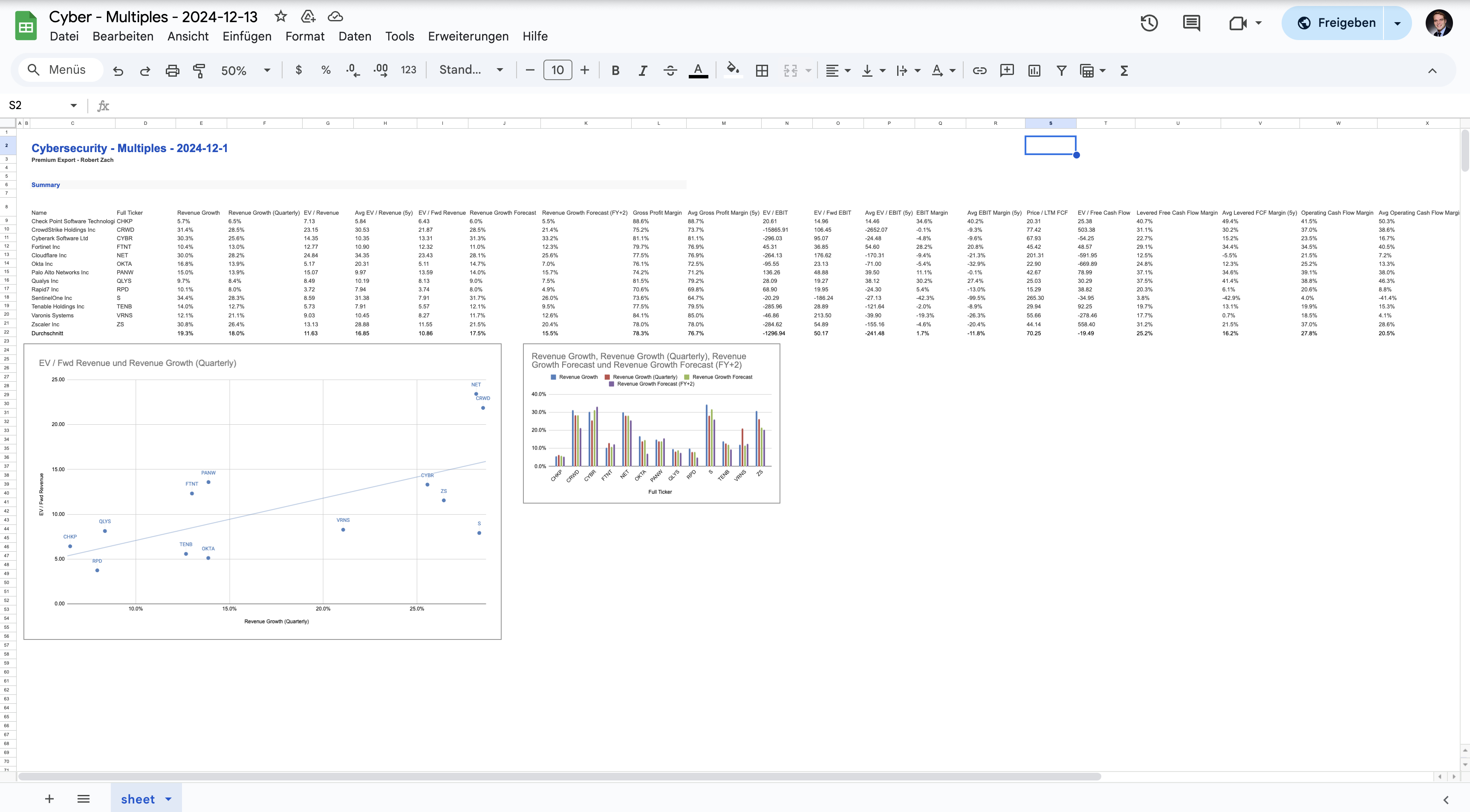The width and height of the screenshot is (1470, 812).
Task: Open the Bearbeiten menu
Action: [x=123, y=36]
